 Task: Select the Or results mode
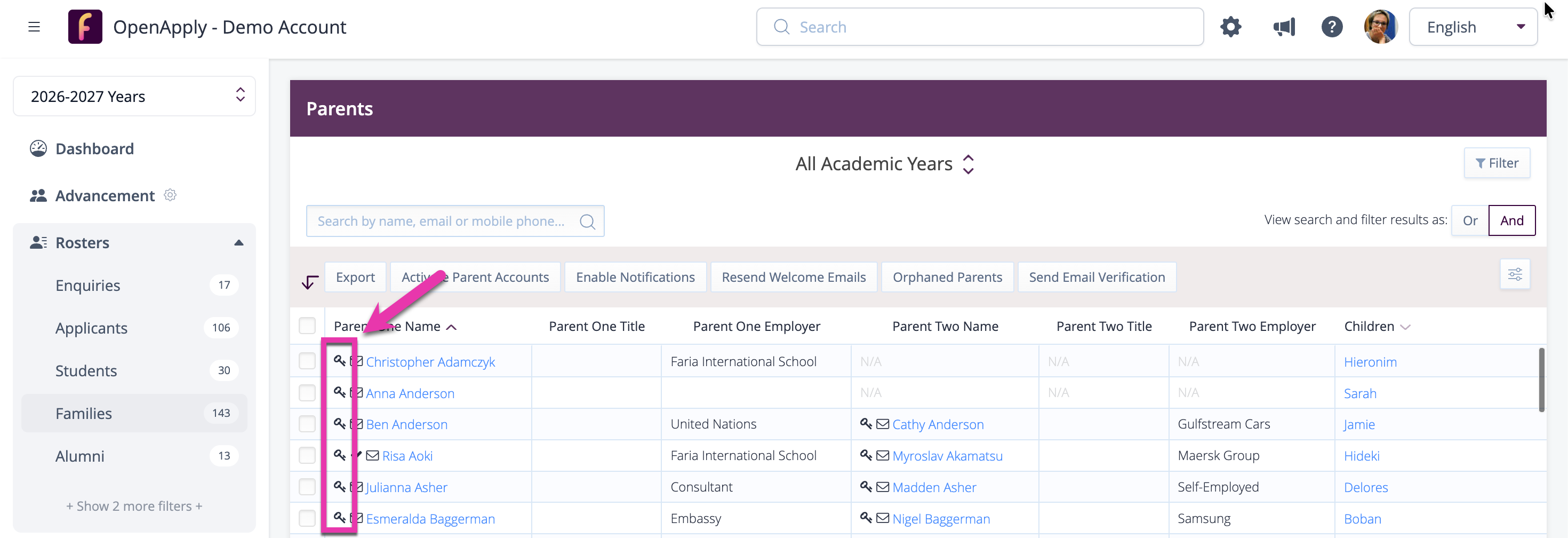1470,220
